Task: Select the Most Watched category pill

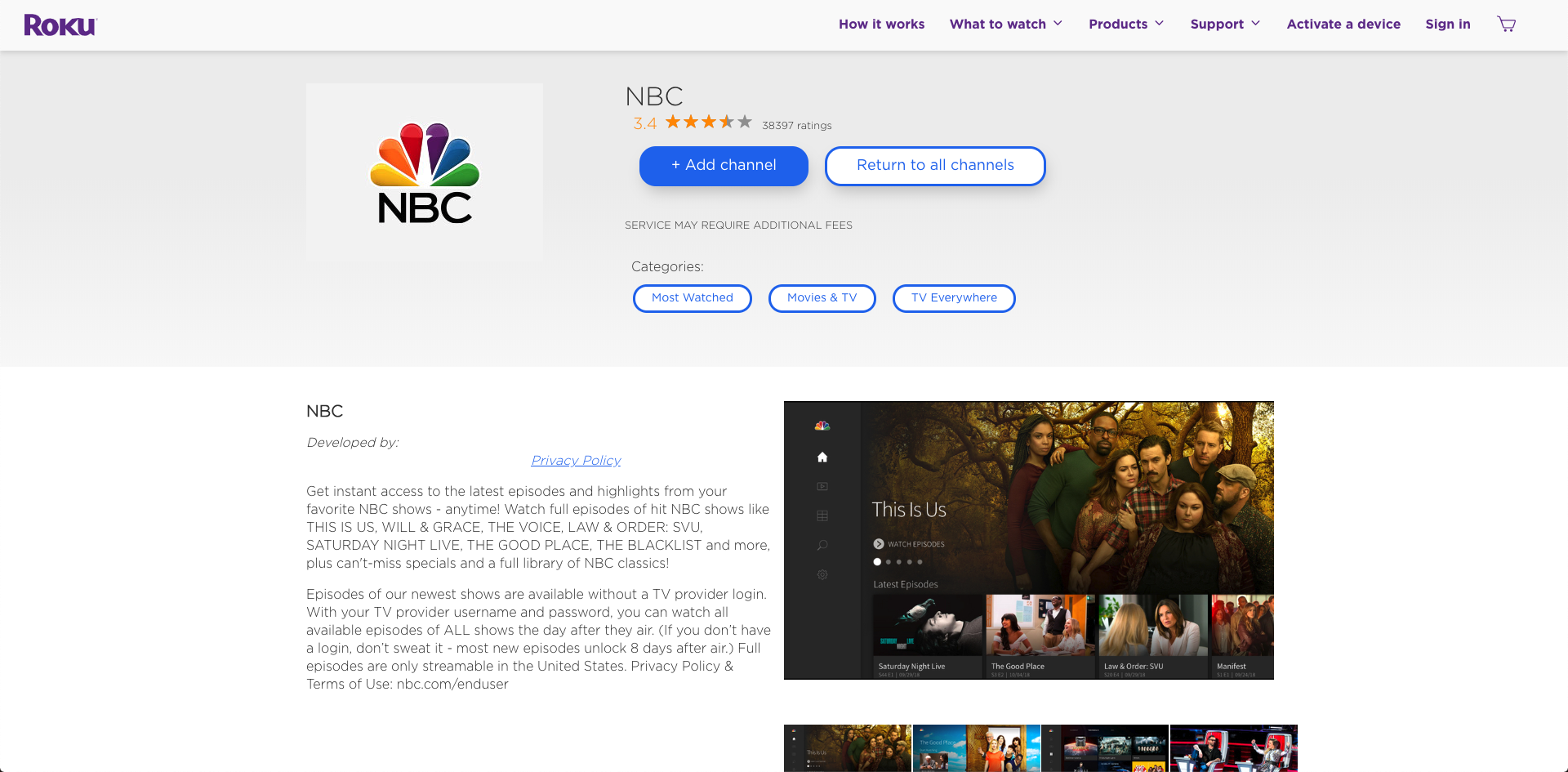Action: click(692, 298)
